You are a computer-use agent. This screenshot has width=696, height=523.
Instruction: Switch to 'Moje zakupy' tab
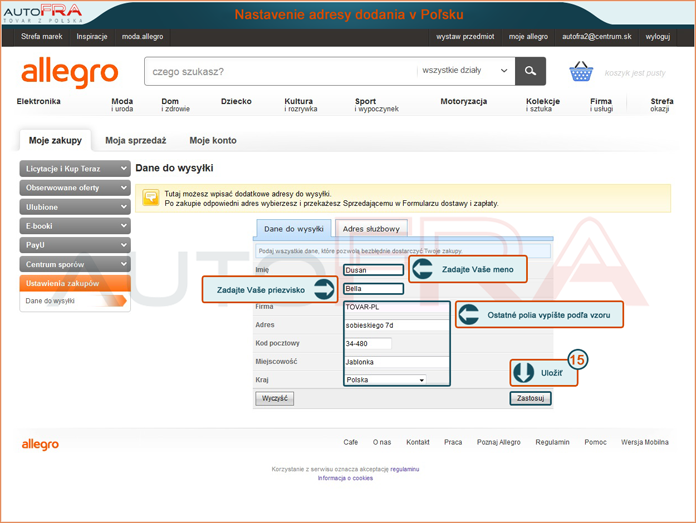55,140
